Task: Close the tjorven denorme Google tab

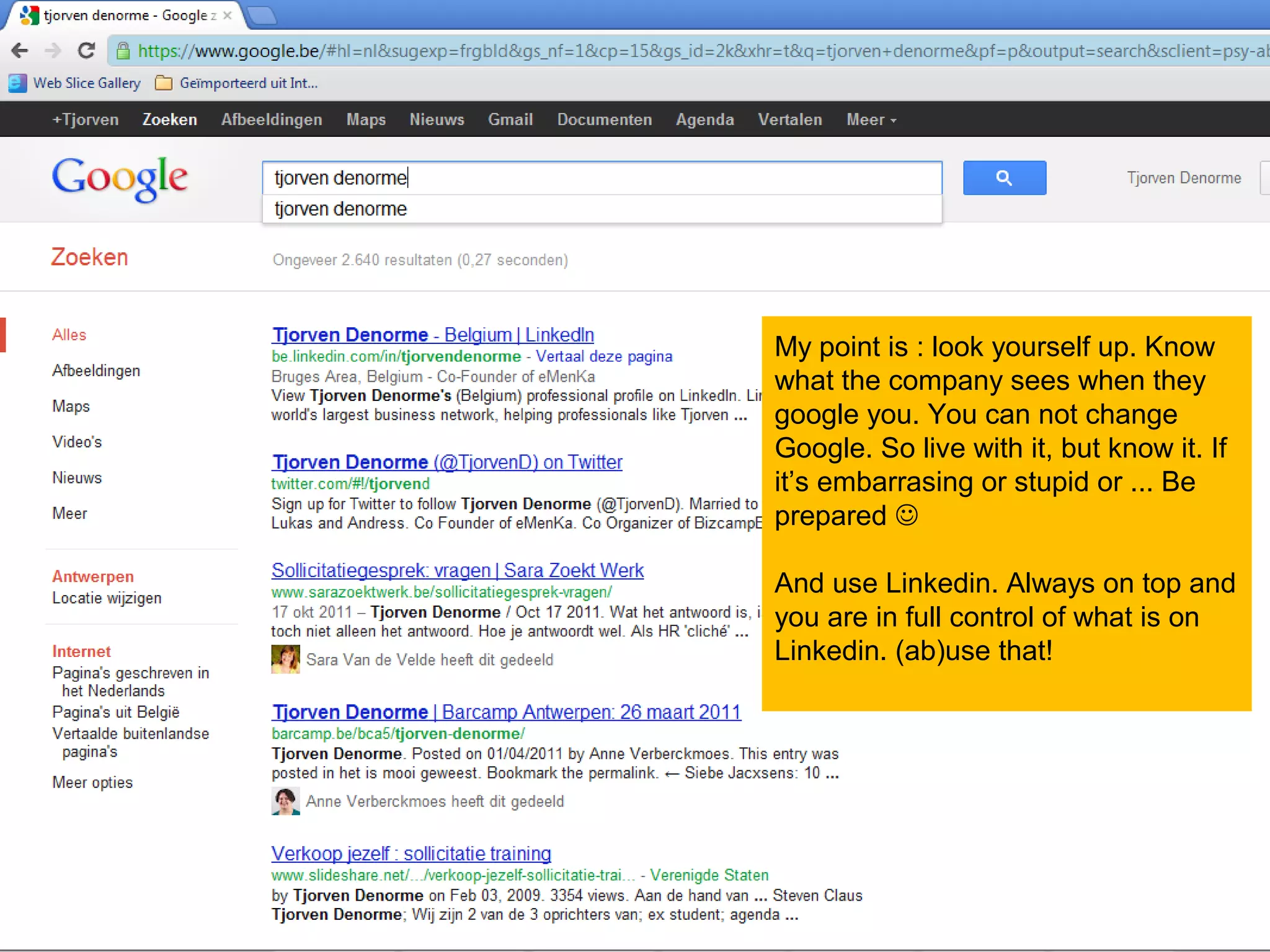Action: tap(228, 15)
